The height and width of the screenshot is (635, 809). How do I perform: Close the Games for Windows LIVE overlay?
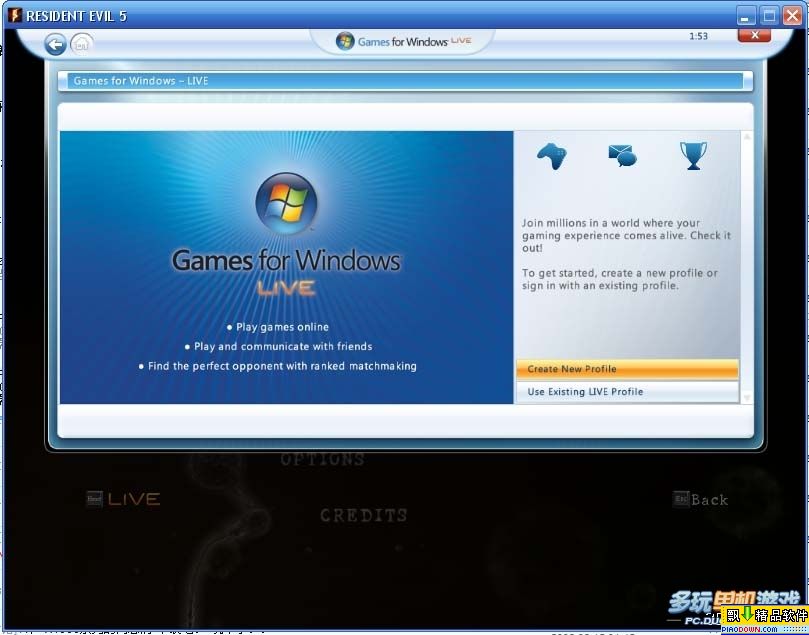point(754,35)
